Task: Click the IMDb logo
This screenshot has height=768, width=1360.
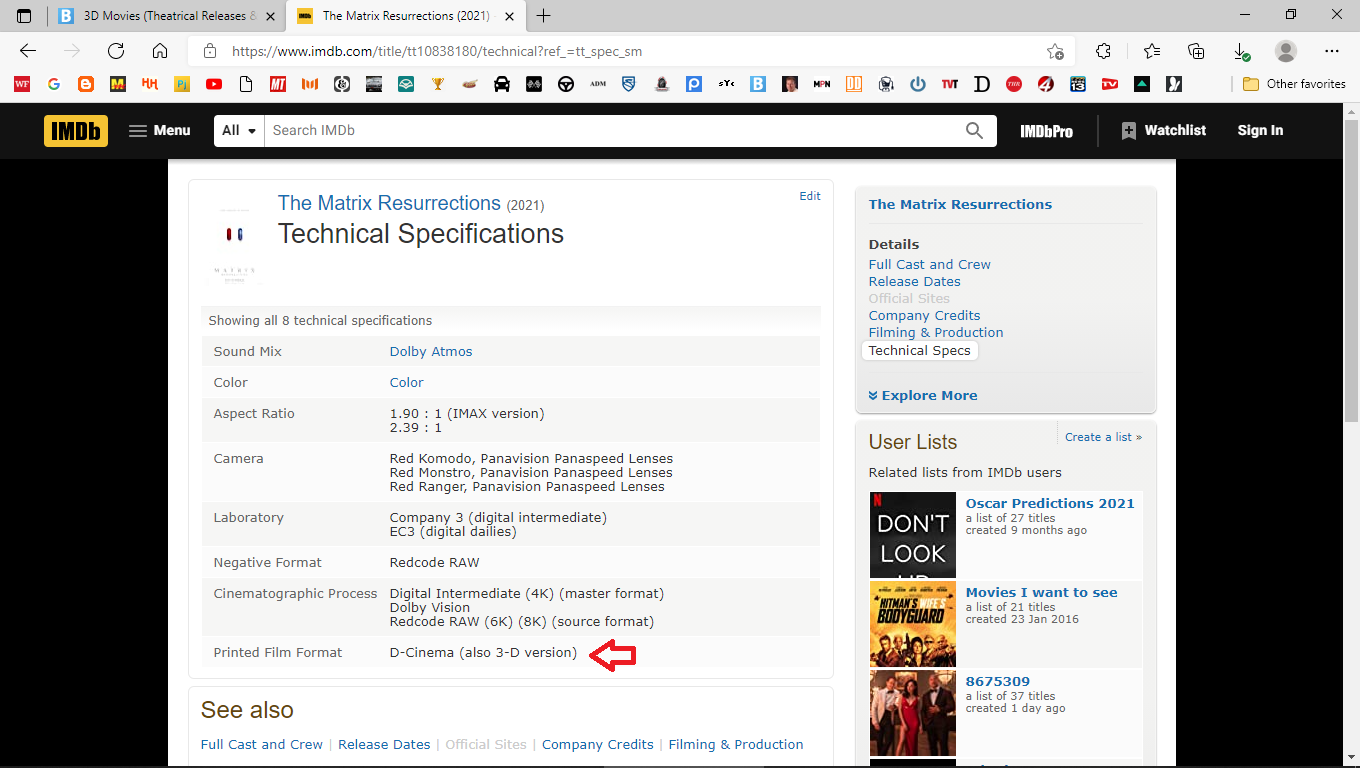Action: pos(76,130)
